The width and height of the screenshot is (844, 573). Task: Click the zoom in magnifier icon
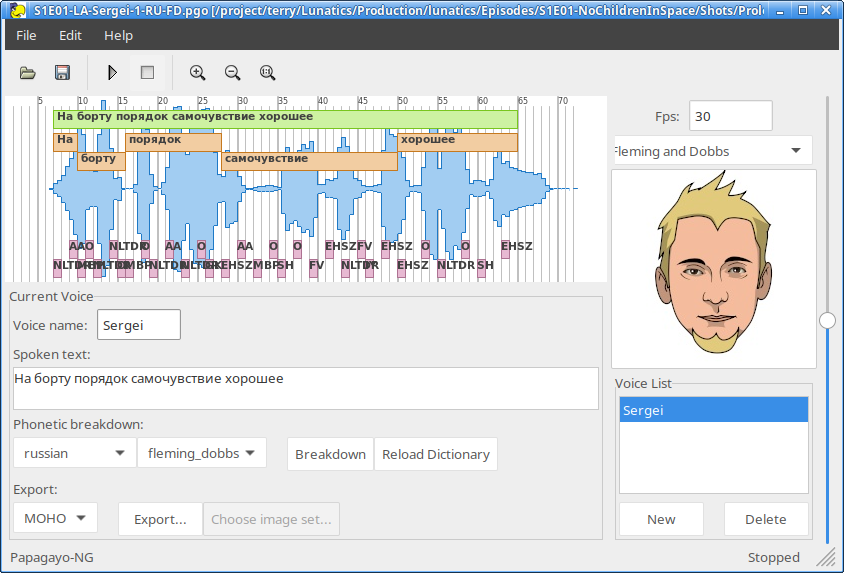tap(198, 73)
